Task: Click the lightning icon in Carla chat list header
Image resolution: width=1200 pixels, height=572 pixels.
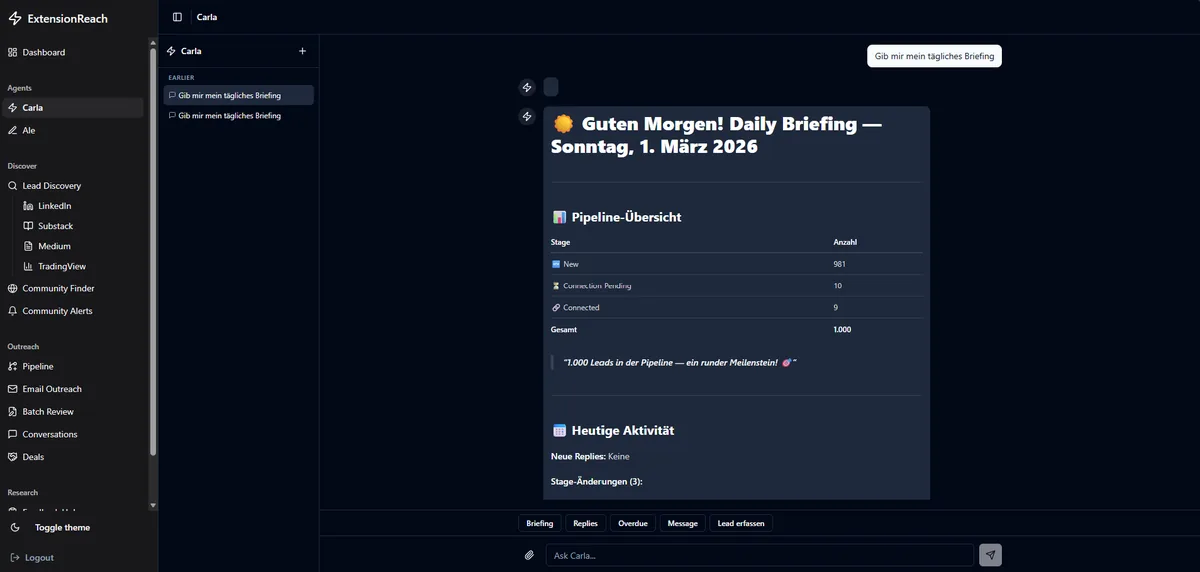Action: (x=171, y=51)
